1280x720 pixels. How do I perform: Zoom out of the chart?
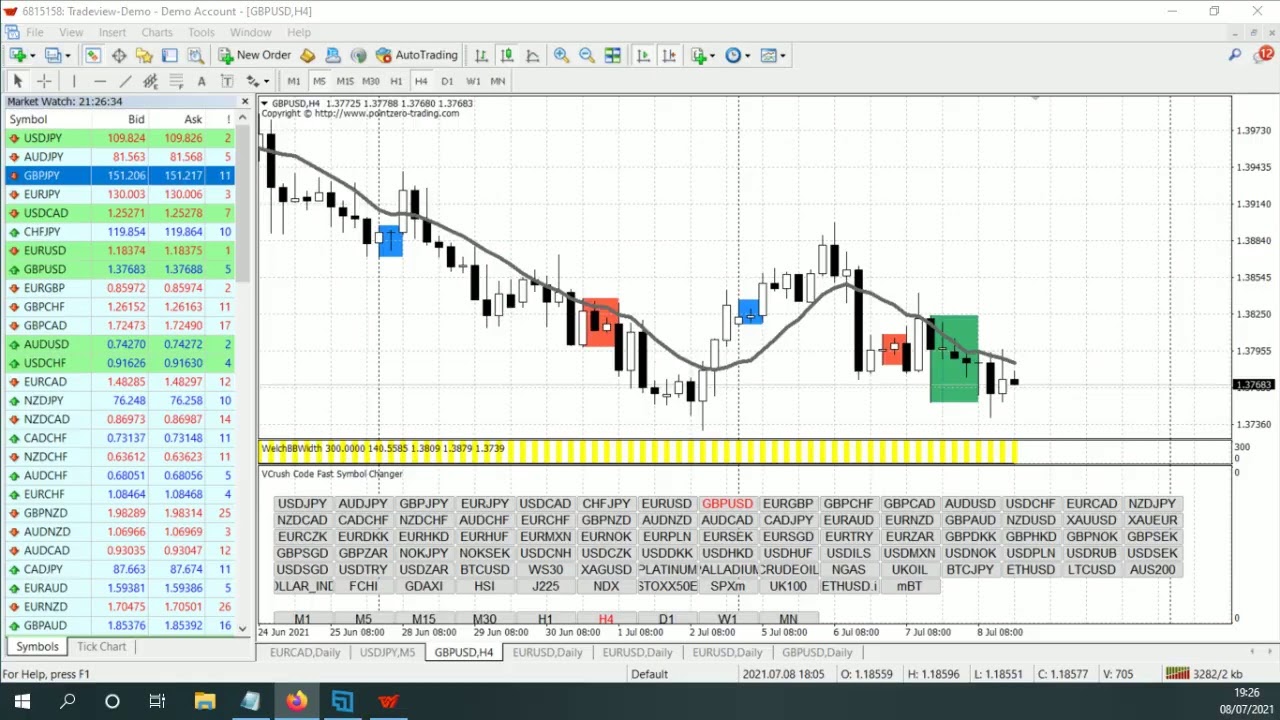(587, 56)
